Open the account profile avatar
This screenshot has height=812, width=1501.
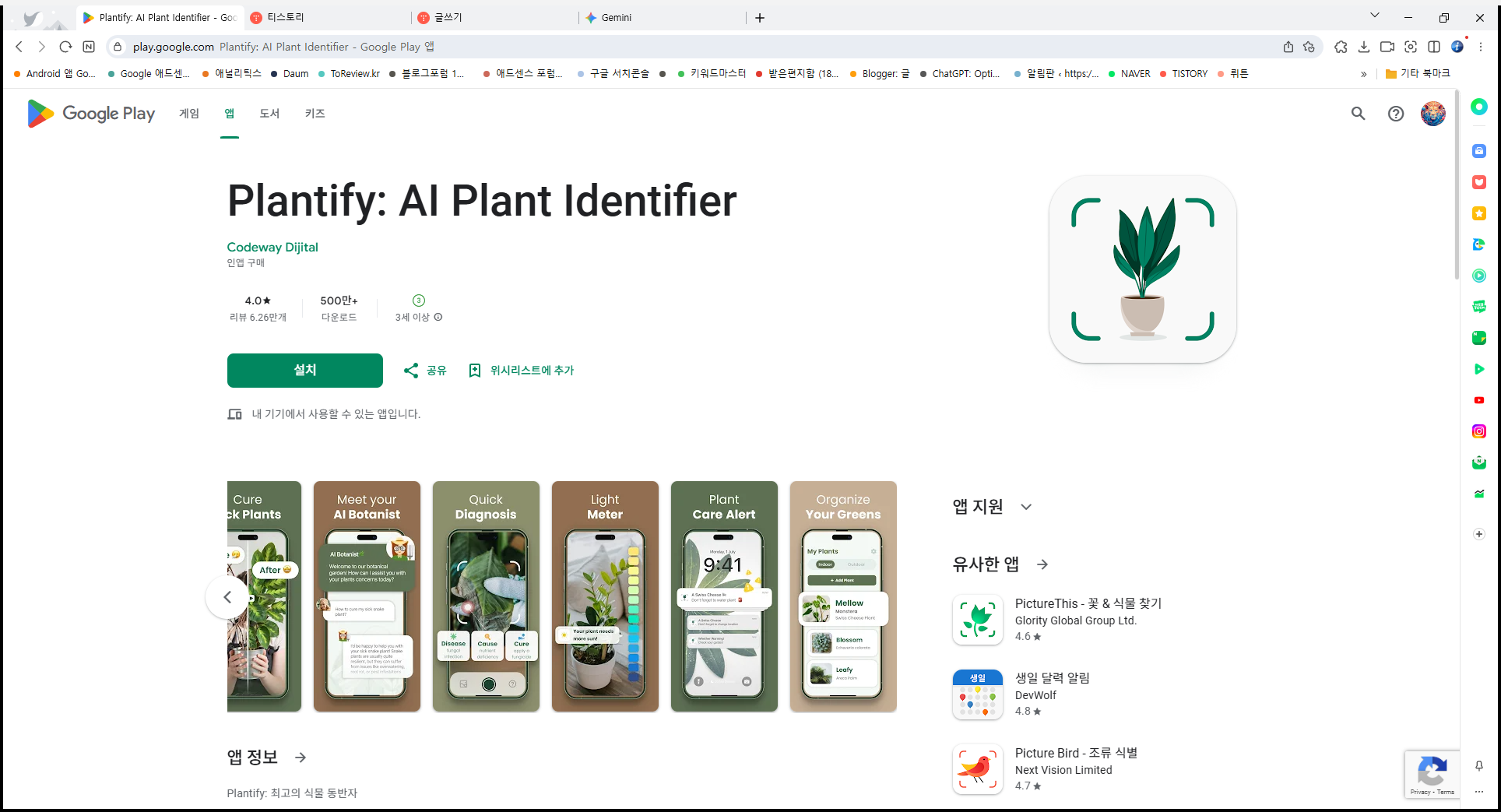pos(1433,114)
